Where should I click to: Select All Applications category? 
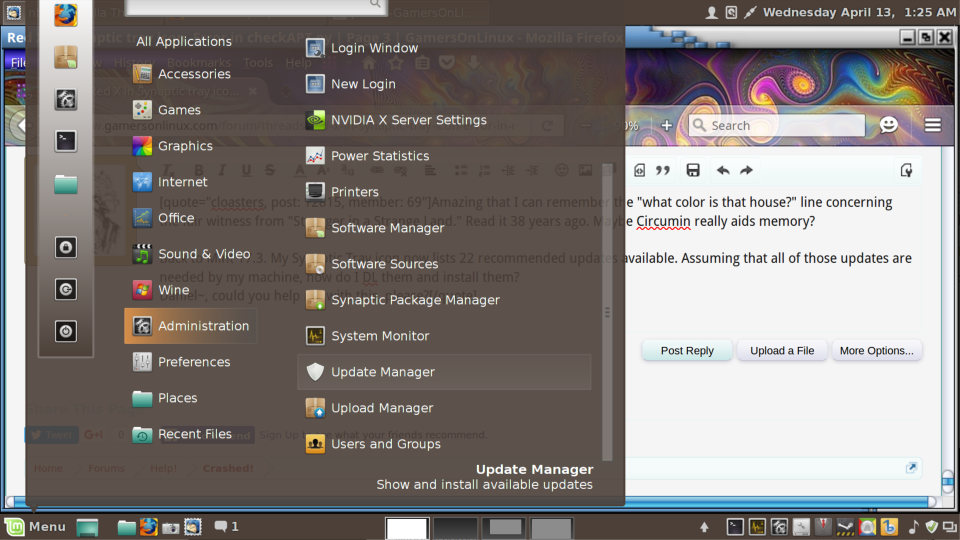point(184,42)
